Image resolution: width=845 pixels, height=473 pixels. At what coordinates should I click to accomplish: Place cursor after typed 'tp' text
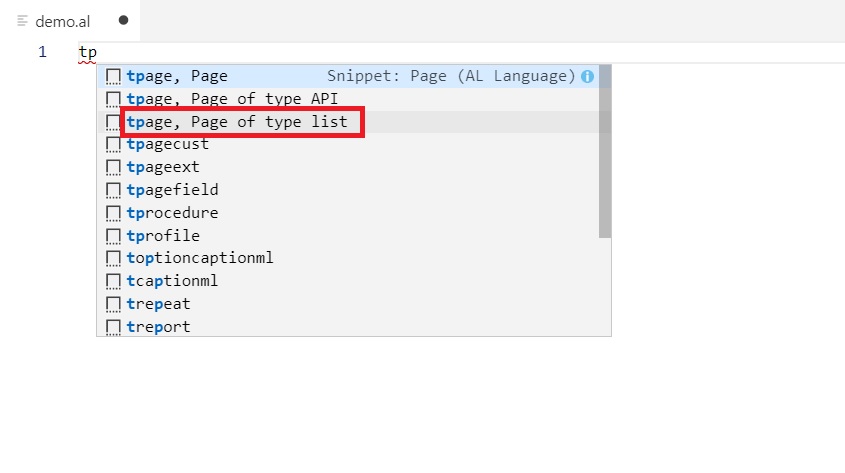(x=97, y=52)
